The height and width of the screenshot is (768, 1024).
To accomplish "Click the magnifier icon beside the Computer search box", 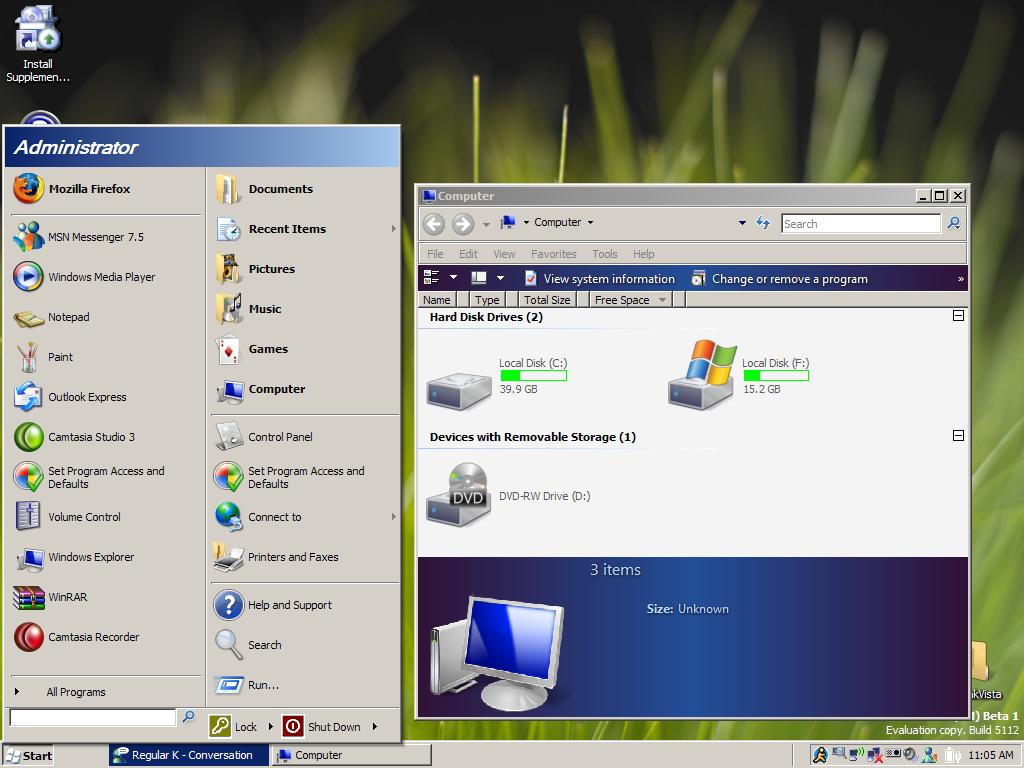I will (954, 223).
